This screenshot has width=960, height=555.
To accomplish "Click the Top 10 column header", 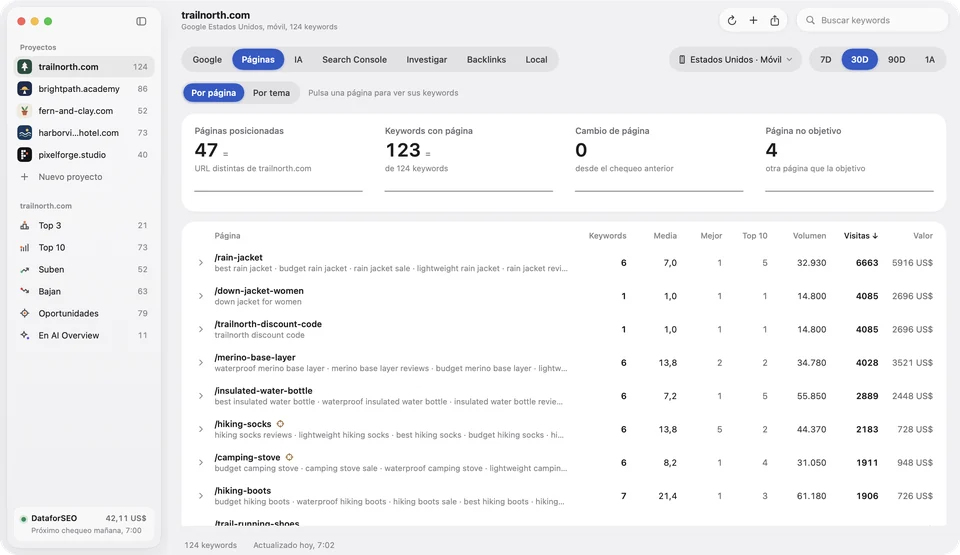I will click(x=754, y=236).
